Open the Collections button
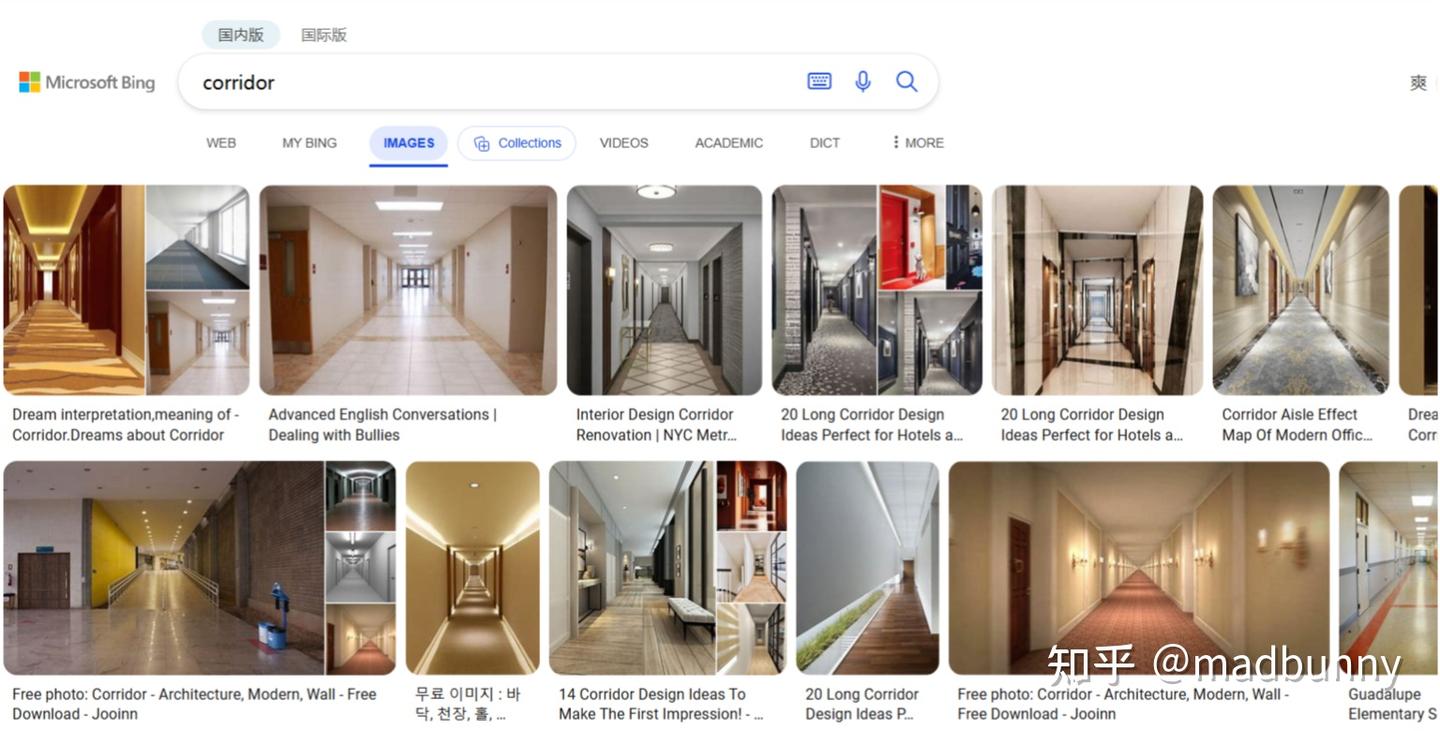Screen dimensions: 1440x731 click(x=517, y=143)
